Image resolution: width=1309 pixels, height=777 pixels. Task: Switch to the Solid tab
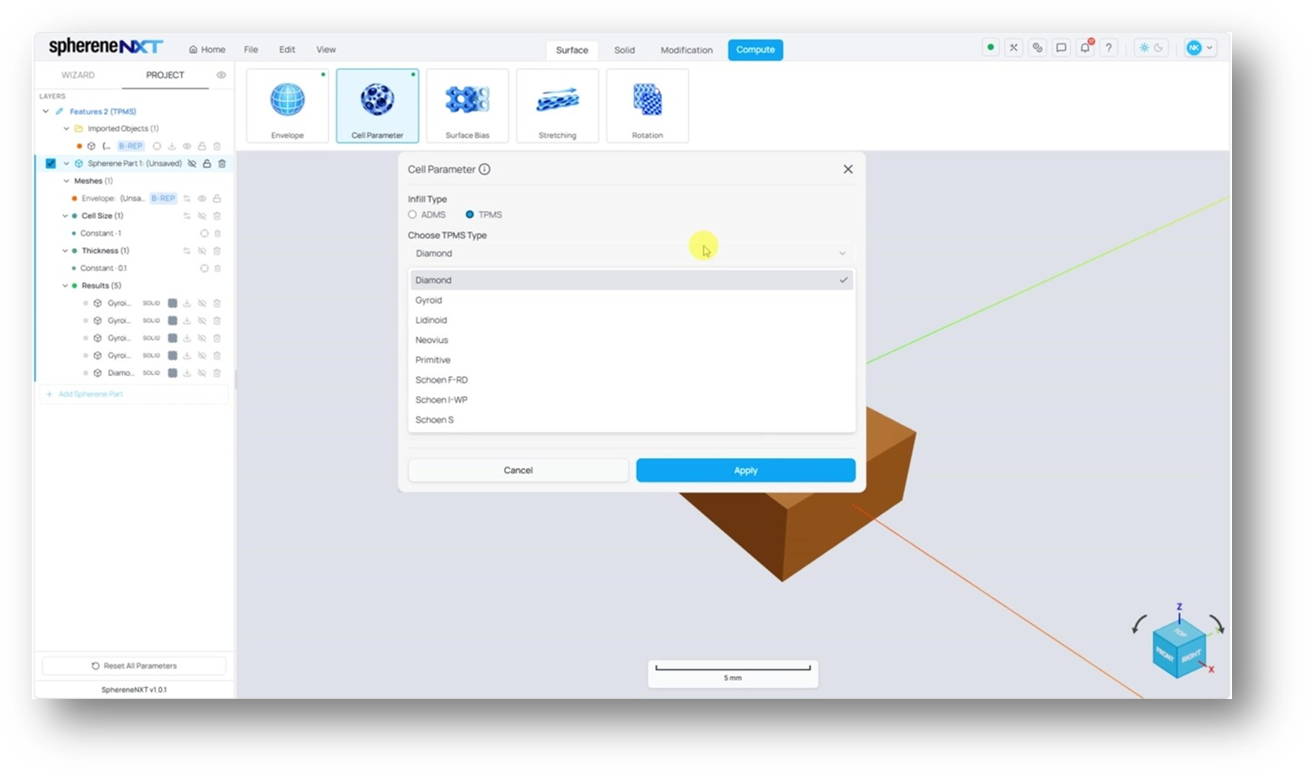coord(625,50)
